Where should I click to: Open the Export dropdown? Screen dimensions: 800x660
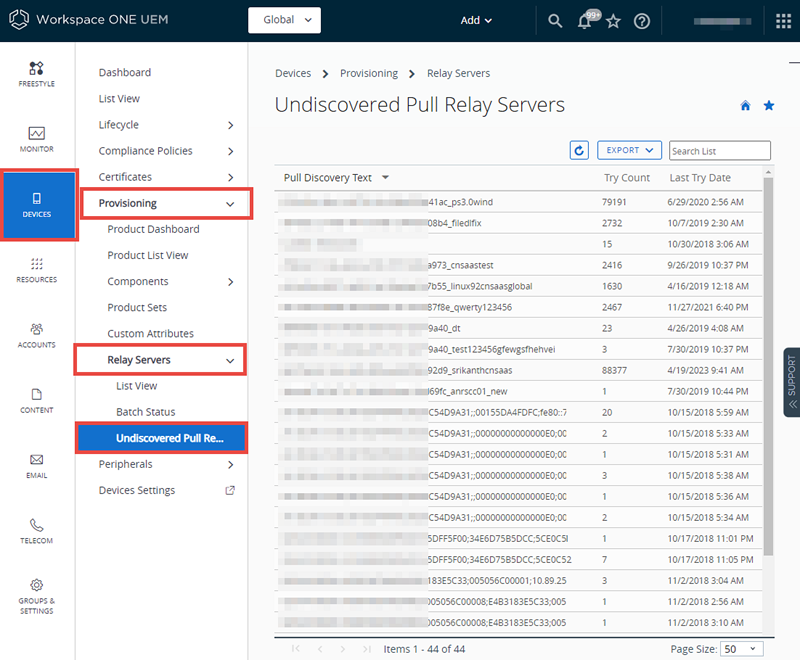[629, 150]
